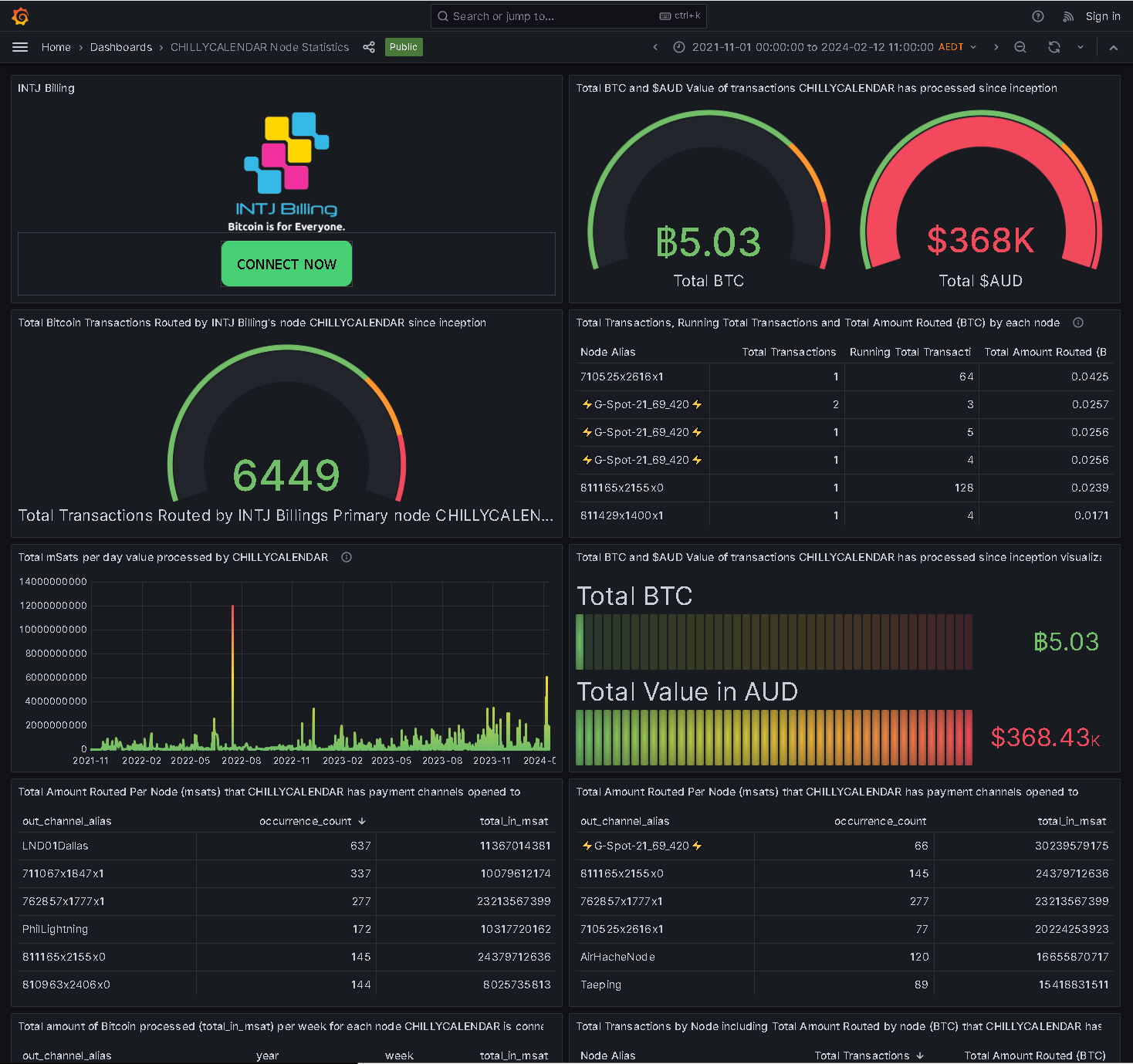Click the Total BTC bar gauge
This screenshot has width=1133, height=1064.
(774, 642)
